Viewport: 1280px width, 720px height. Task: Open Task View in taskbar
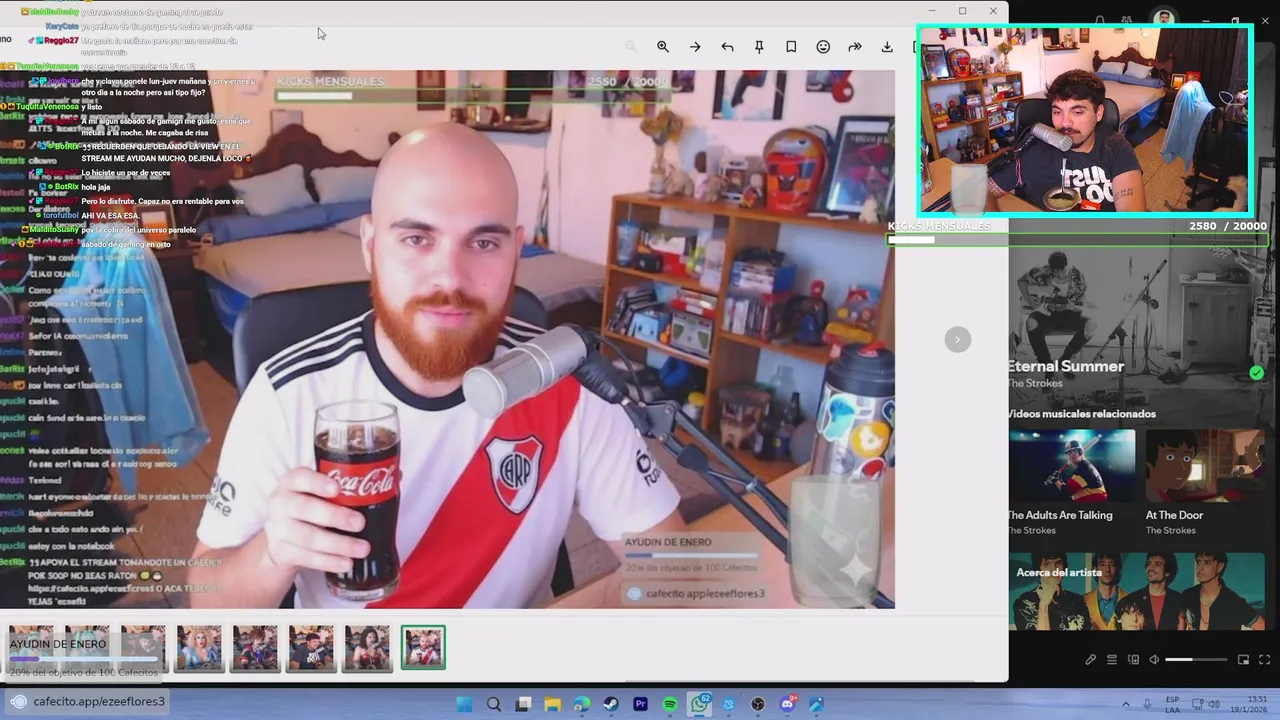point(523,704)
